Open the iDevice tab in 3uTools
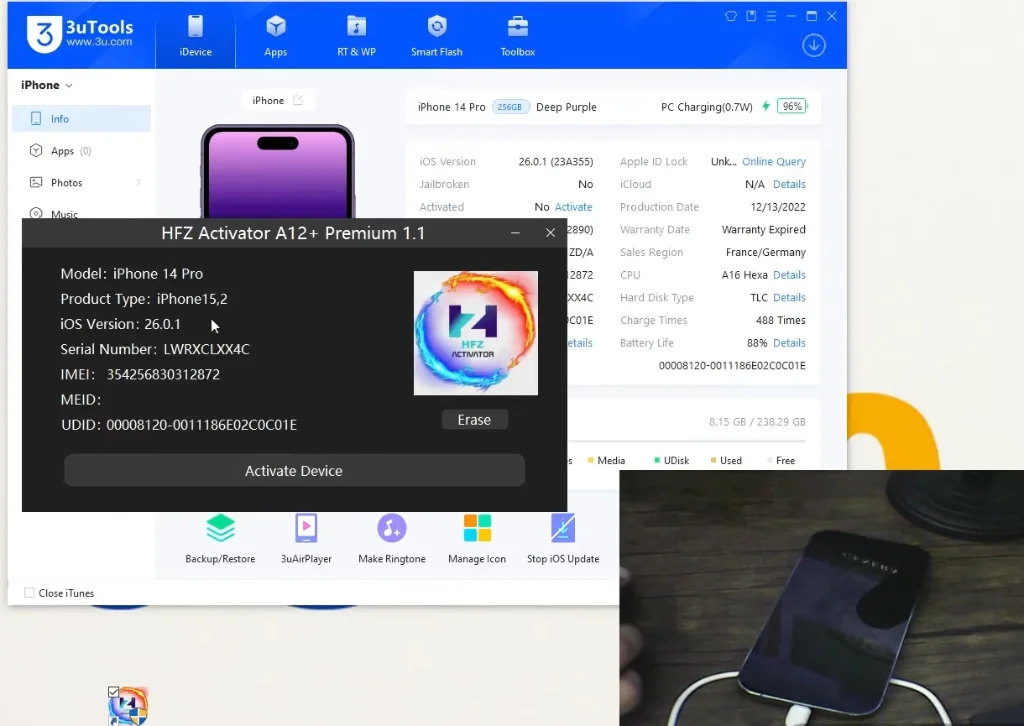Image resolution: width=1024 pixels, height=726 pixels. point(195,37)
